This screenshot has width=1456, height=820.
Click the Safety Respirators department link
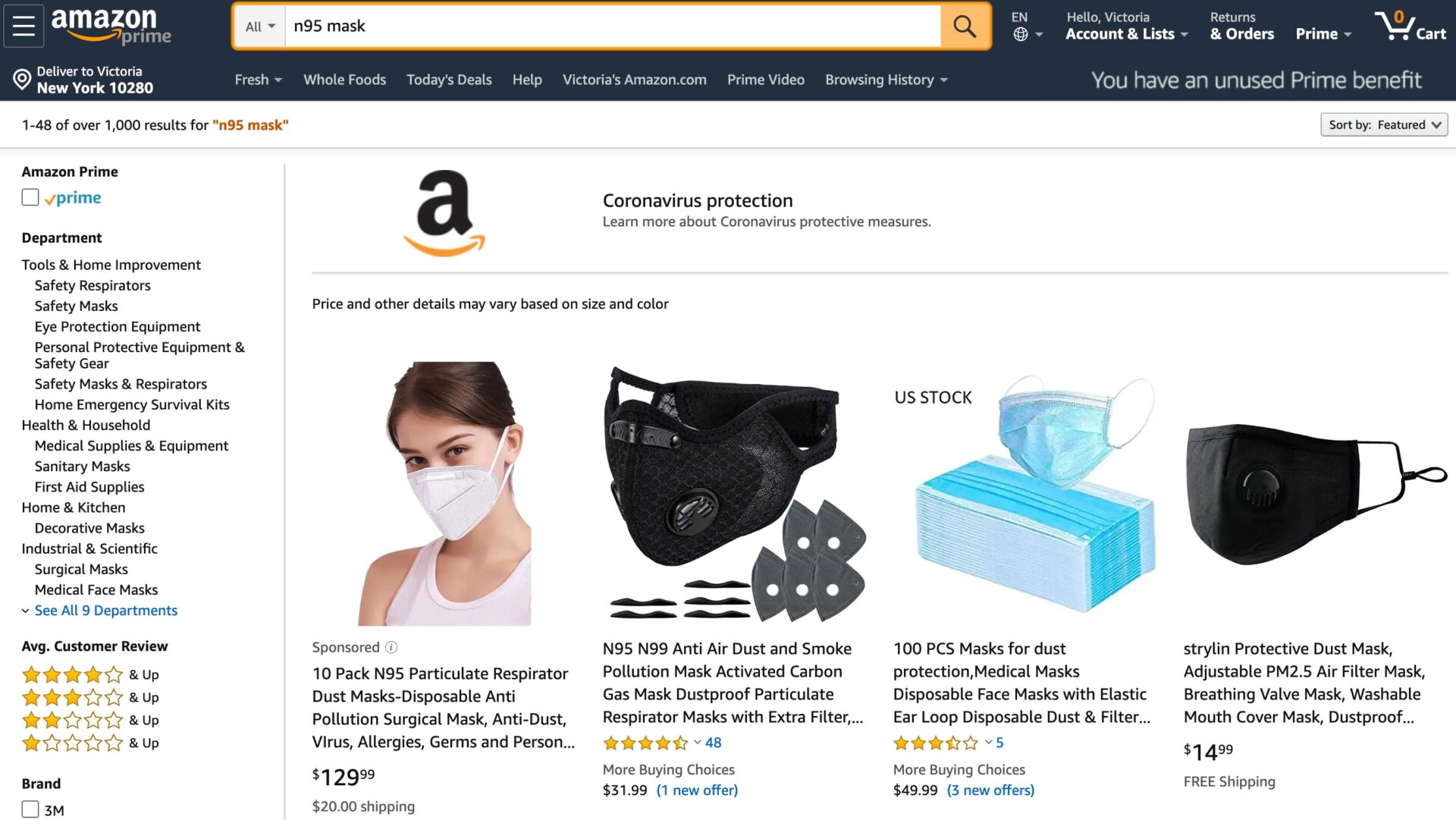click(x=93, y=285)
